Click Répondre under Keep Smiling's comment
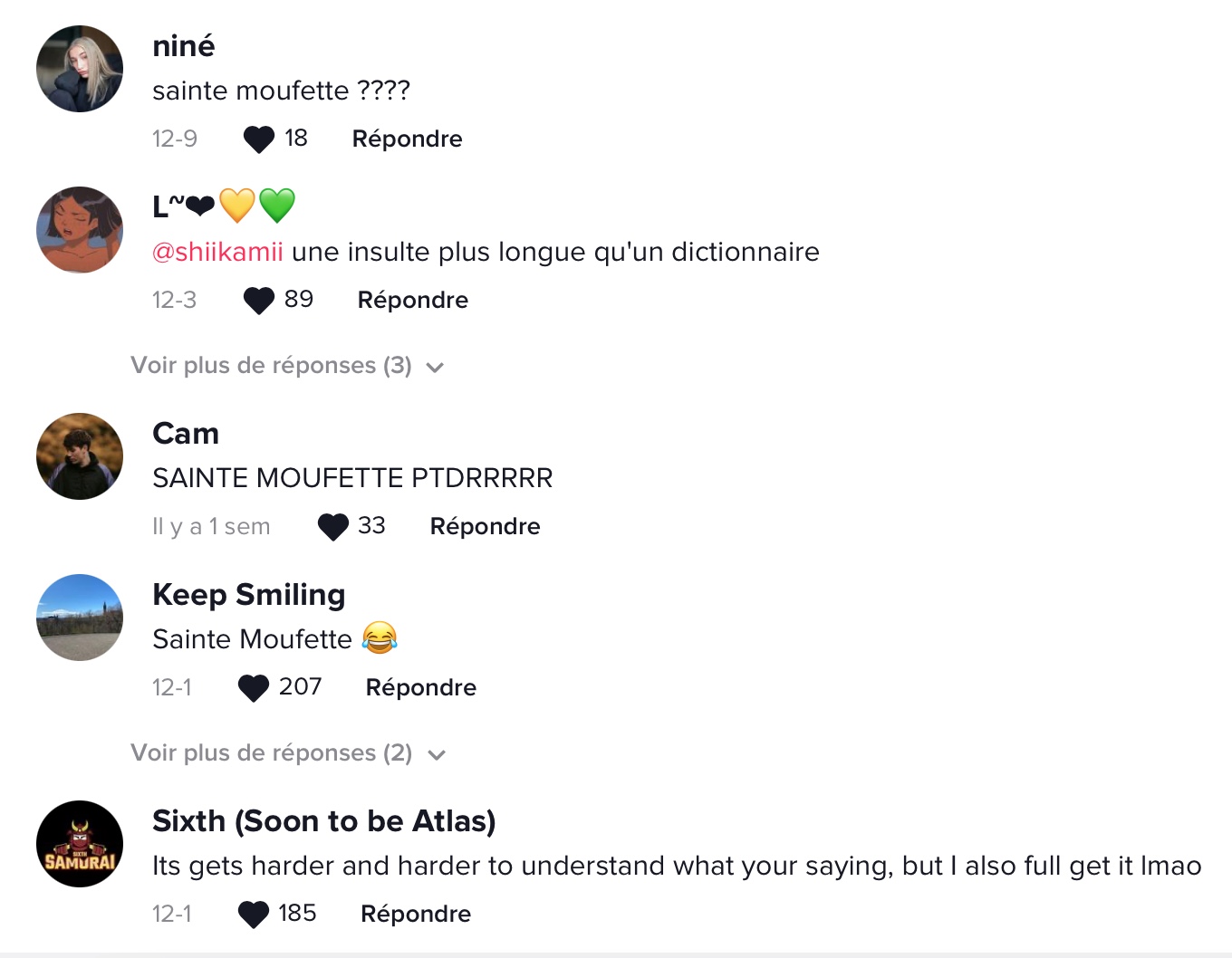Image resolution: width=1232 pixels, height=958 pixels. click(x=421, y=687)
